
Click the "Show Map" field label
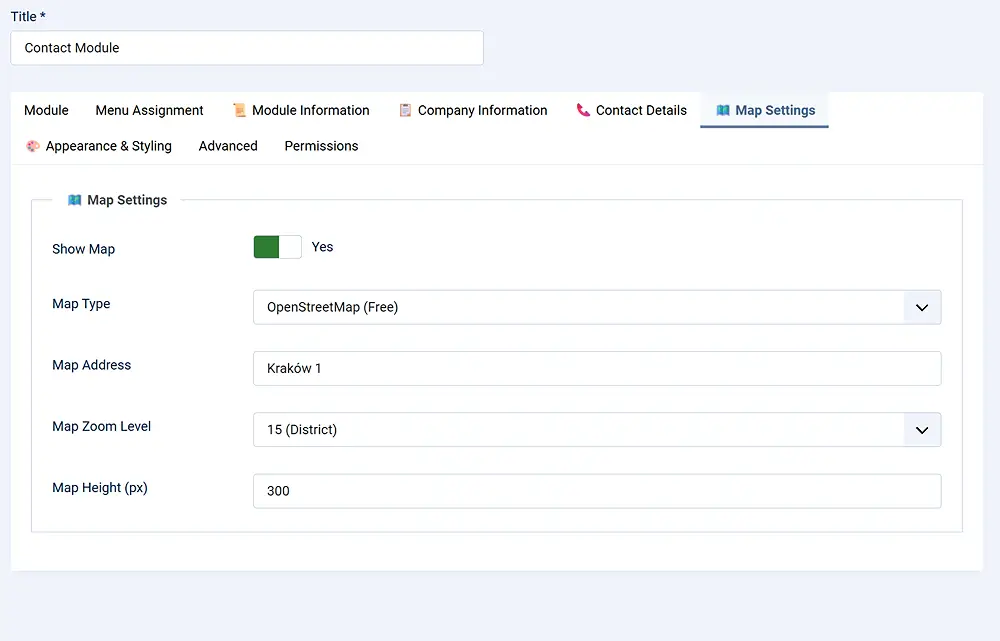pos(83,249)
